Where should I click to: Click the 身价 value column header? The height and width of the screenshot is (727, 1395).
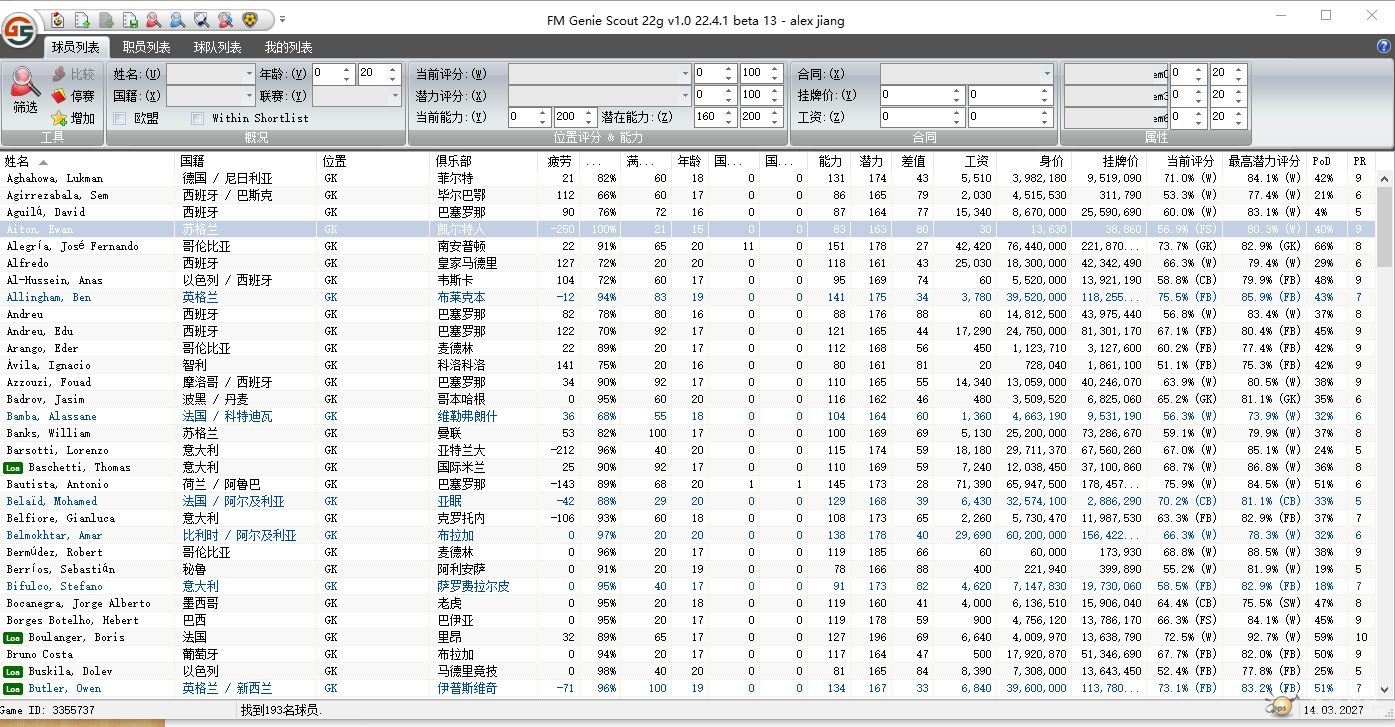[x=1051, y=161]
